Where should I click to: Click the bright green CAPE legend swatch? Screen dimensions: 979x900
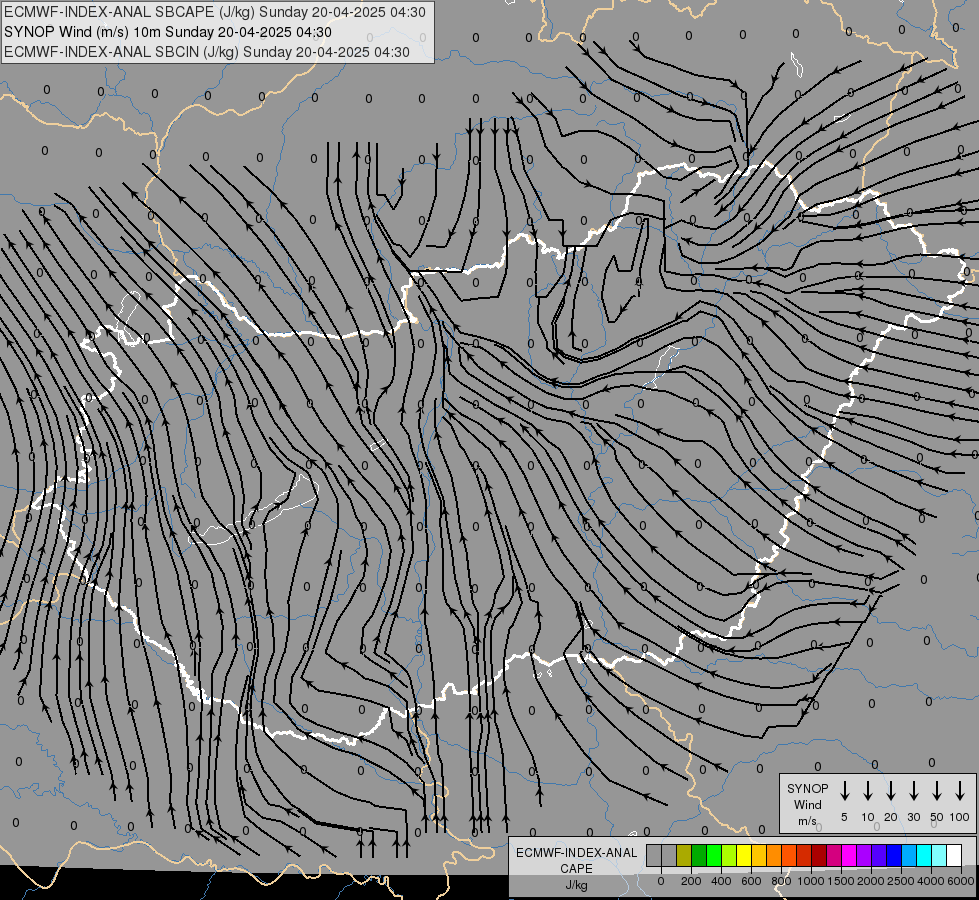click(714, 855)
